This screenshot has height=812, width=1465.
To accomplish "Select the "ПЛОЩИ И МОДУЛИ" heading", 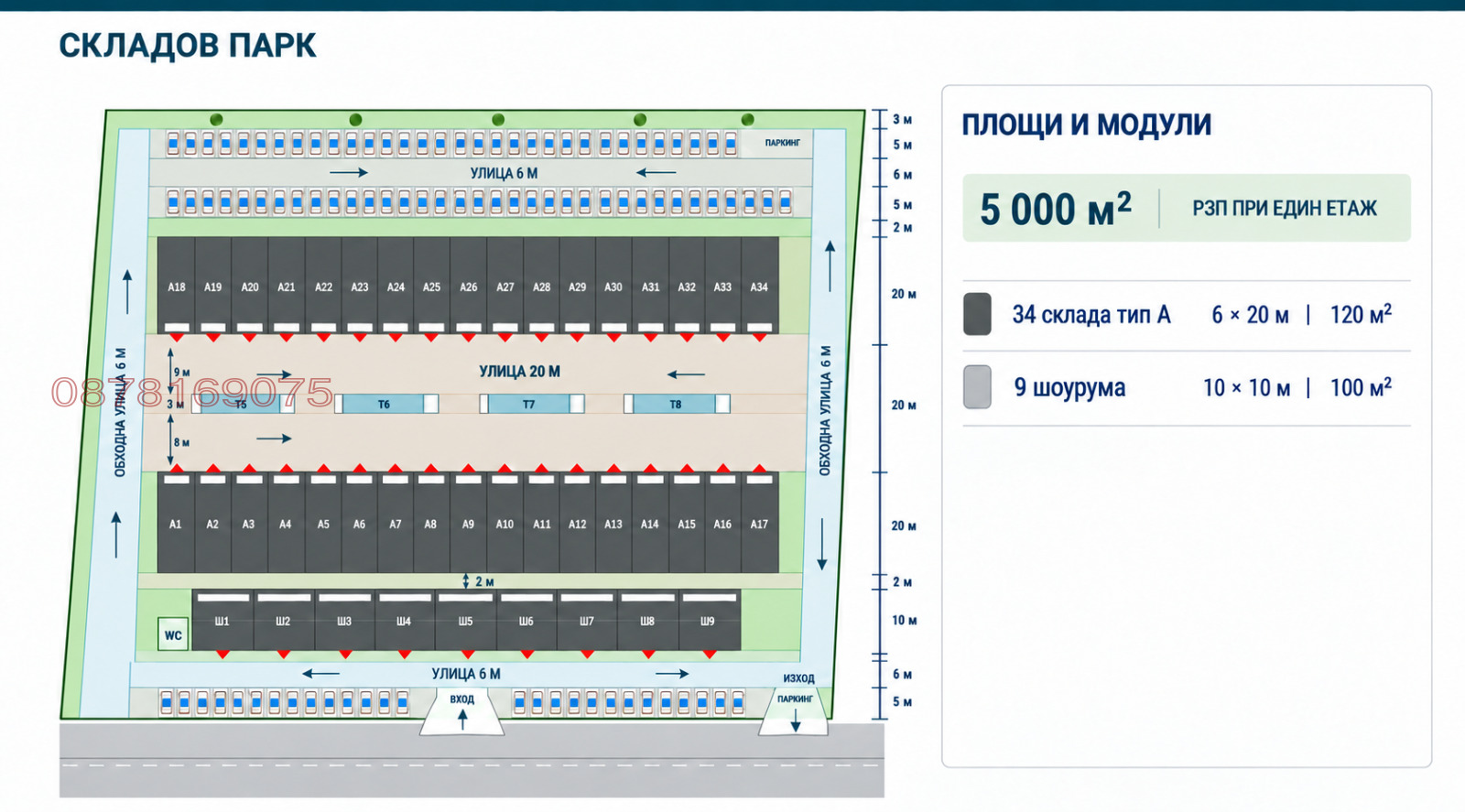I will point(1086,125).
